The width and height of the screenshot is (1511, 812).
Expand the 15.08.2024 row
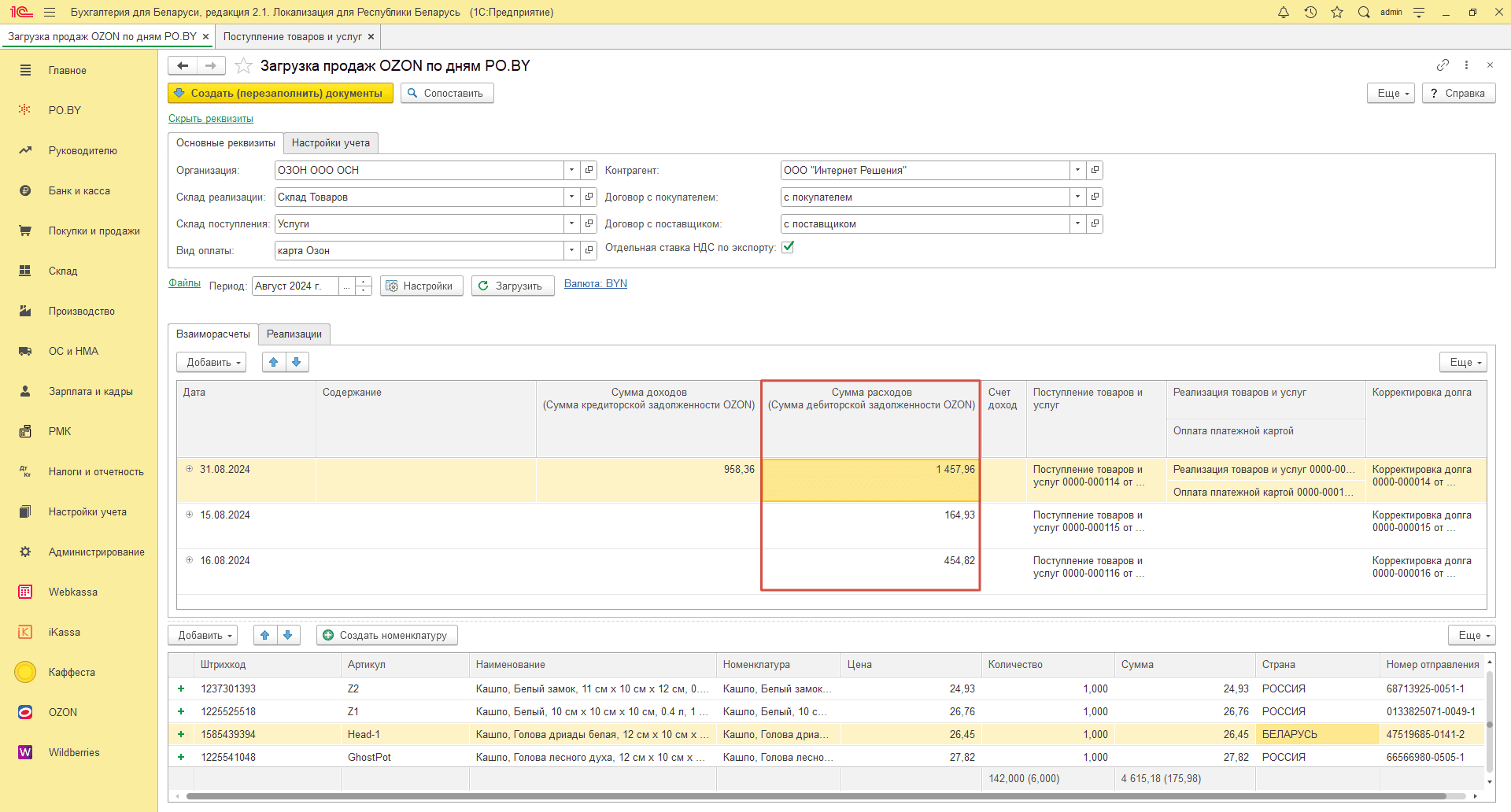[x=189, y=515]
